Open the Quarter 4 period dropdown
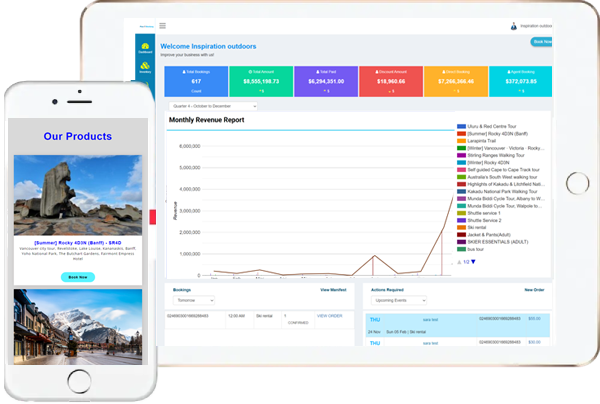Viewport: 600px width, 404px height. pos(212,106)
